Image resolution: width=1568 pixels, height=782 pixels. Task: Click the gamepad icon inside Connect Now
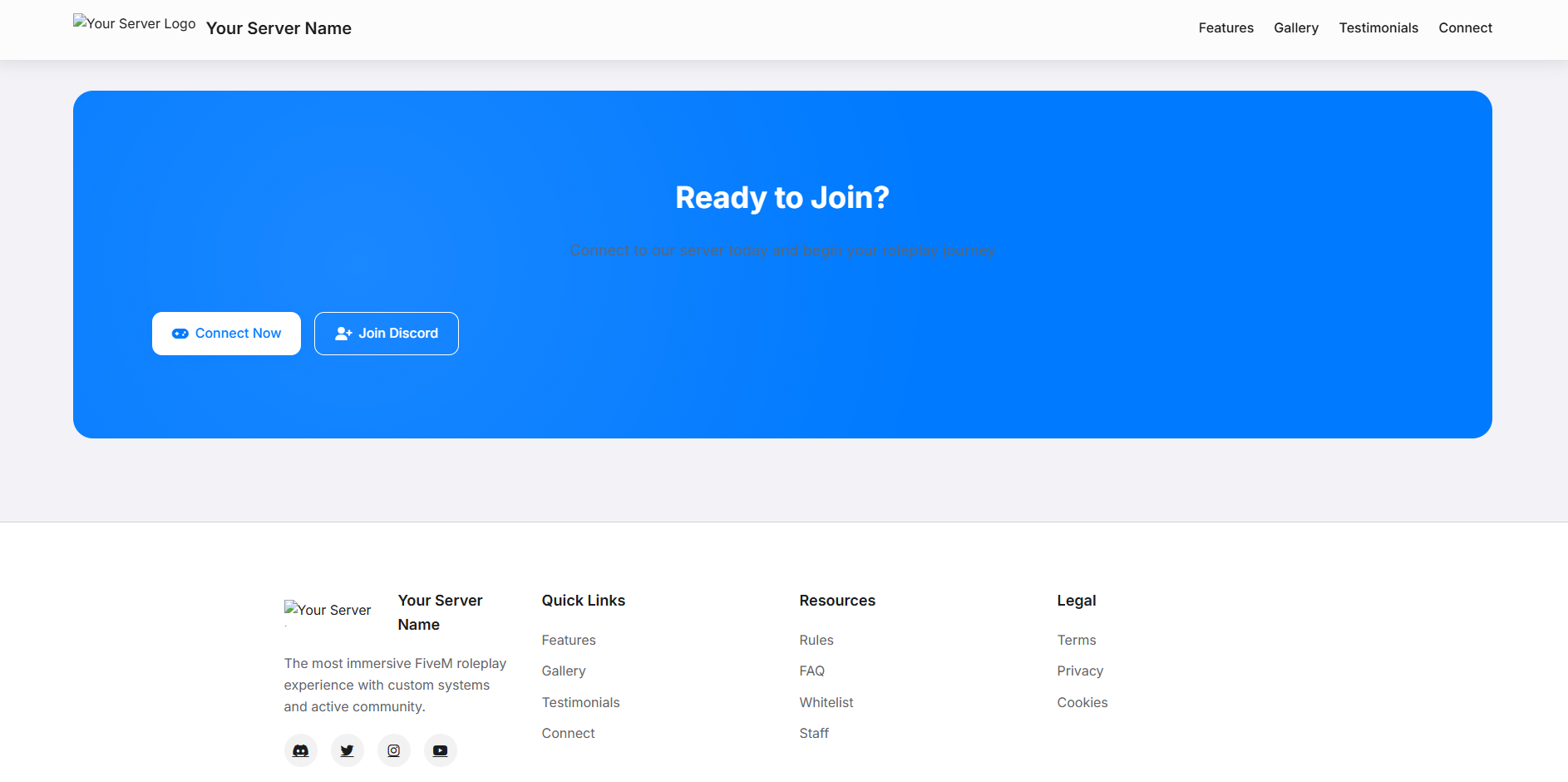pyautogui.click(x=180, y=333)
